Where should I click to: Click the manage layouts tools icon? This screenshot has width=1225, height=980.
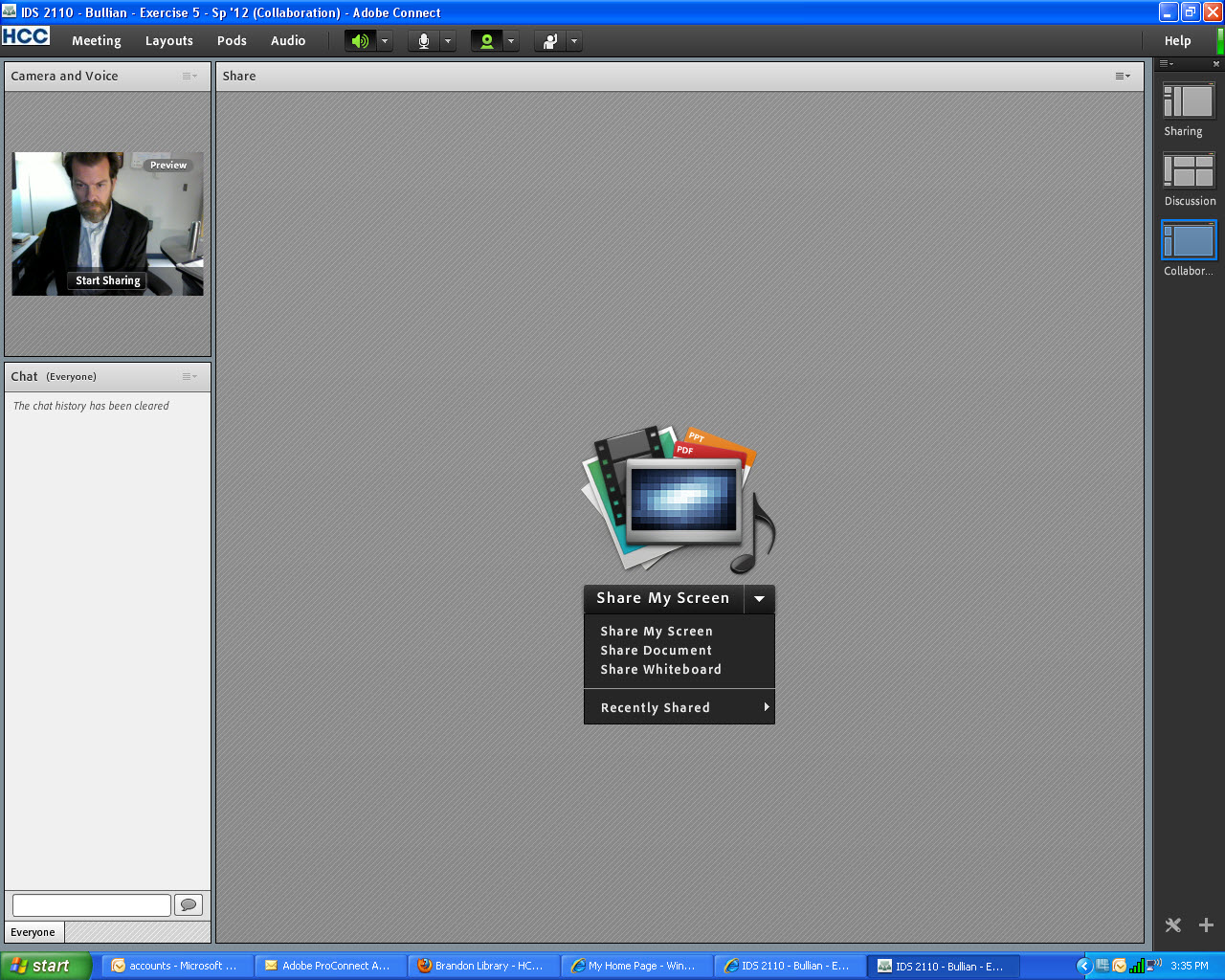click(1173, 924)
